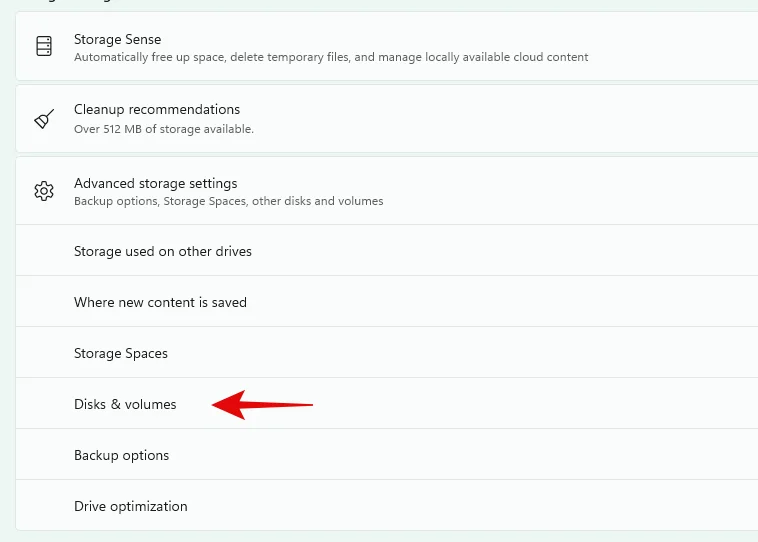
Task: Open the Storage Sense title
Action: 117,39
